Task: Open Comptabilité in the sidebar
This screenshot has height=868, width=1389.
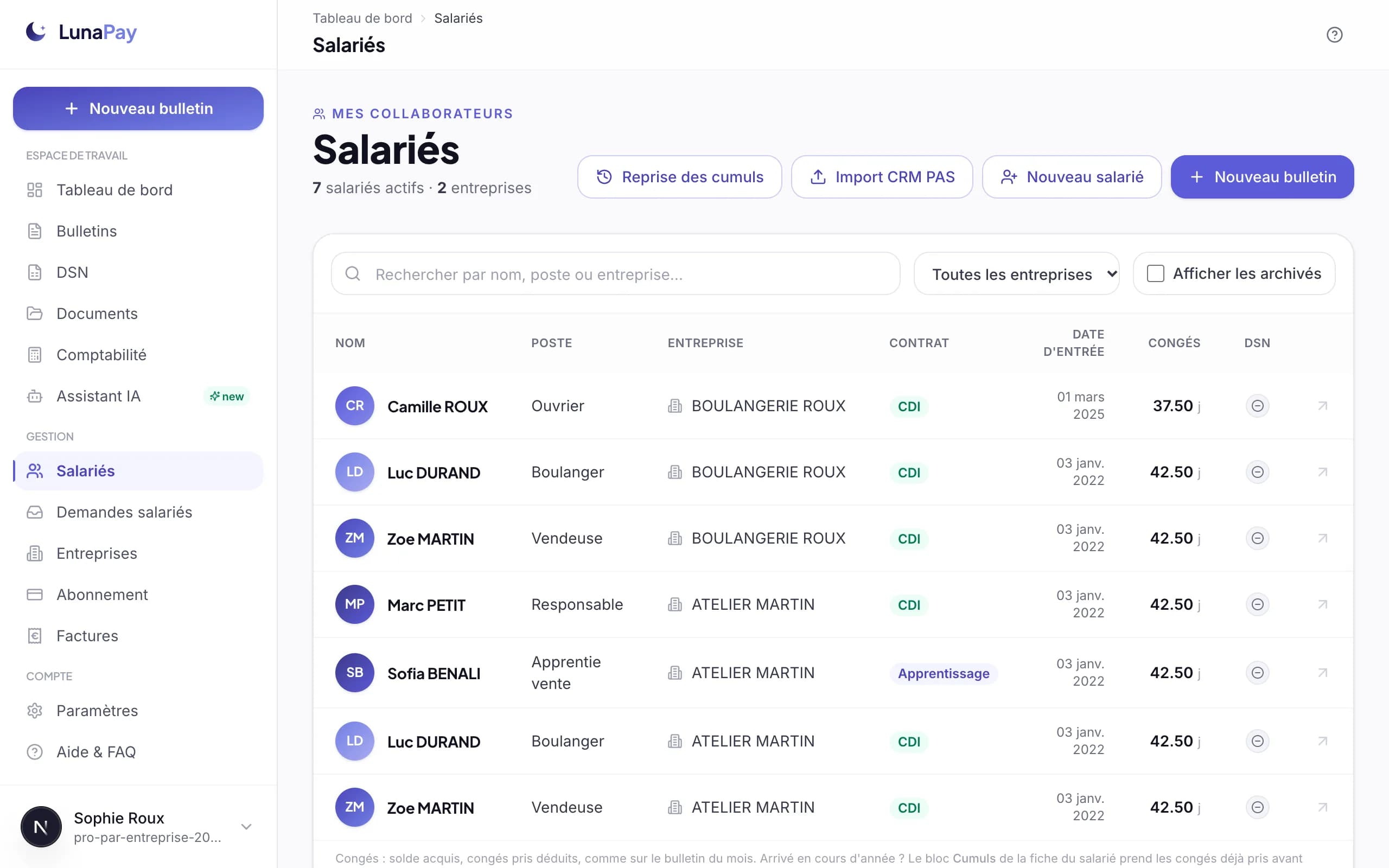Action: tap(138, 355)
